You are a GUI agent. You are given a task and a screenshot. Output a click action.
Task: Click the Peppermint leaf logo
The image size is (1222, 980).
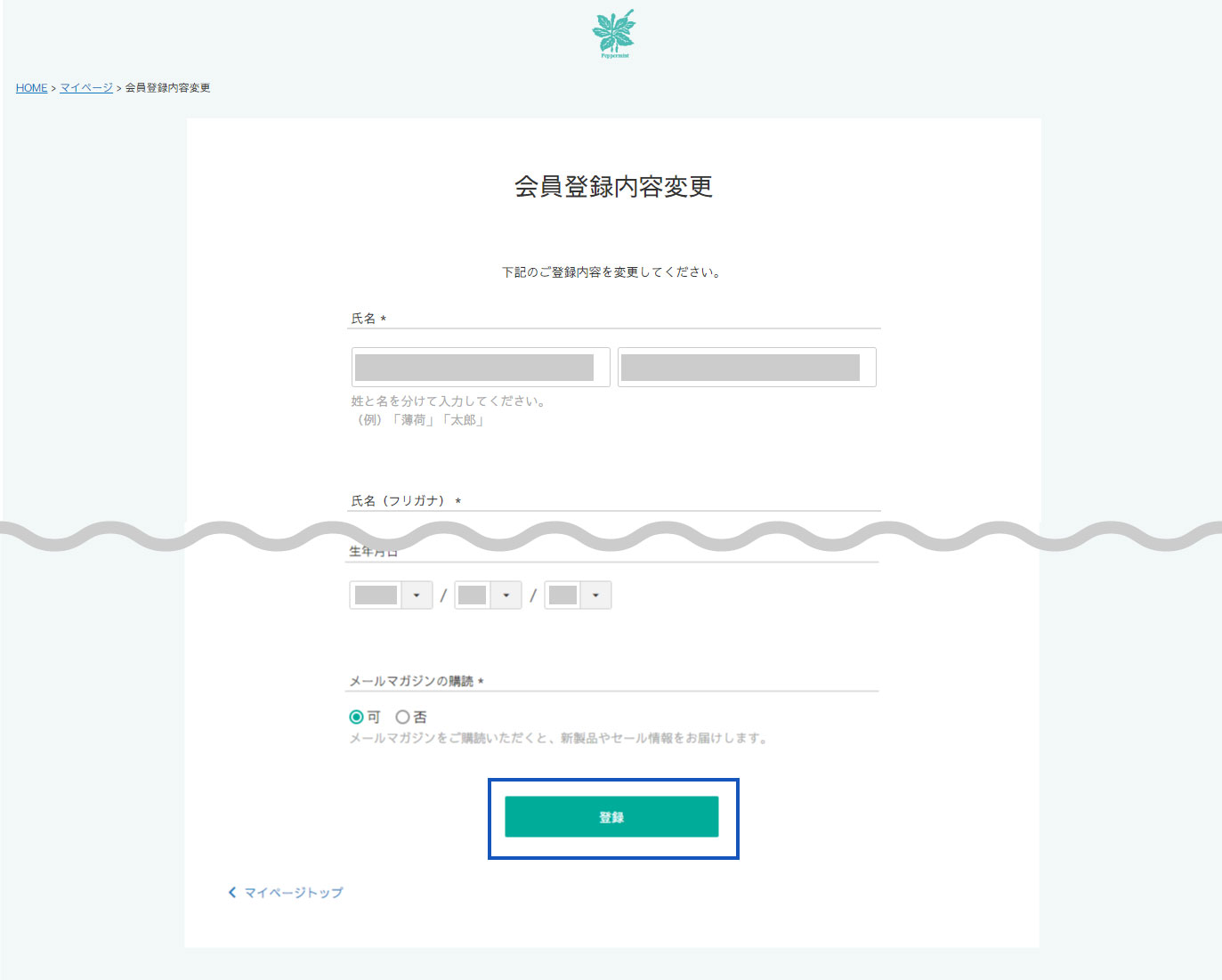tap(613, 31)
